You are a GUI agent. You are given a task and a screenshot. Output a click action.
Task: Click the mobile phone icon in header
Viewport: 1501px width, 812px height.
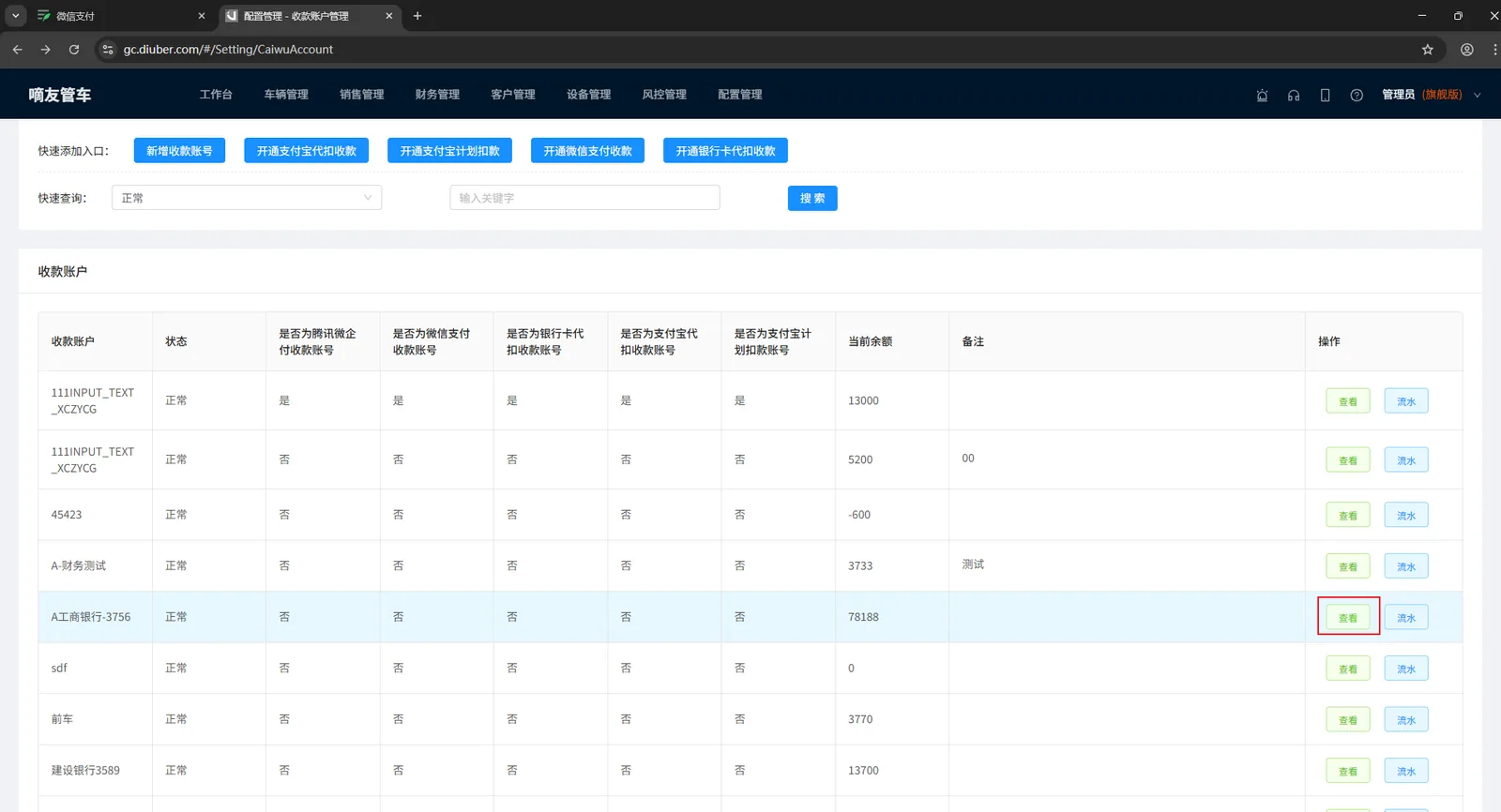[x=1325, y=96]
